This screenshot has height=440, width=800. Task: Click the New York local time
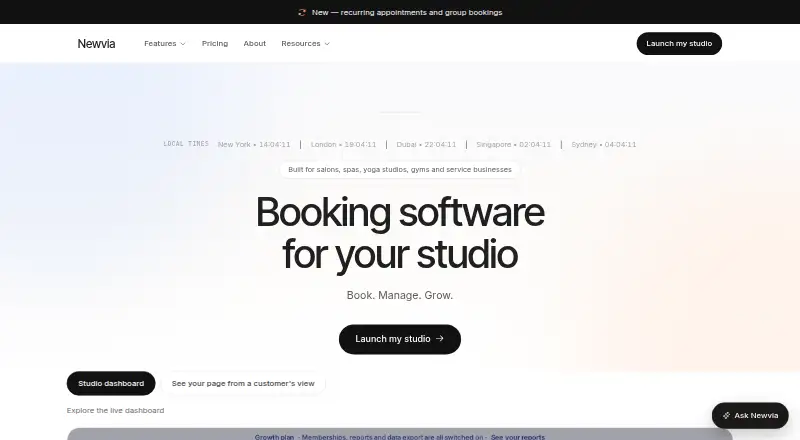(254, 144)
